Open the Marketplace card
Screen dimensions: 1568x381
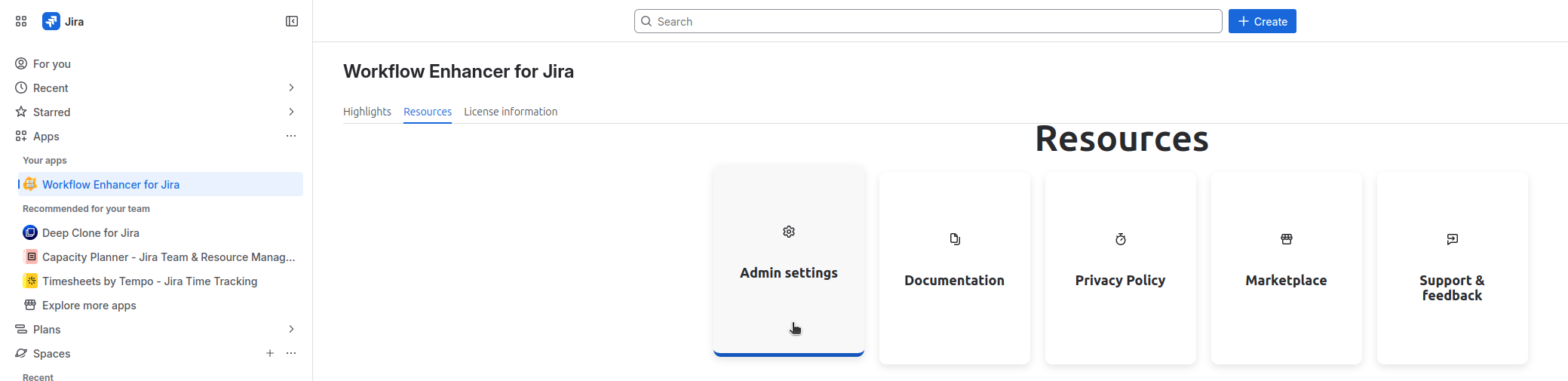1287,268
